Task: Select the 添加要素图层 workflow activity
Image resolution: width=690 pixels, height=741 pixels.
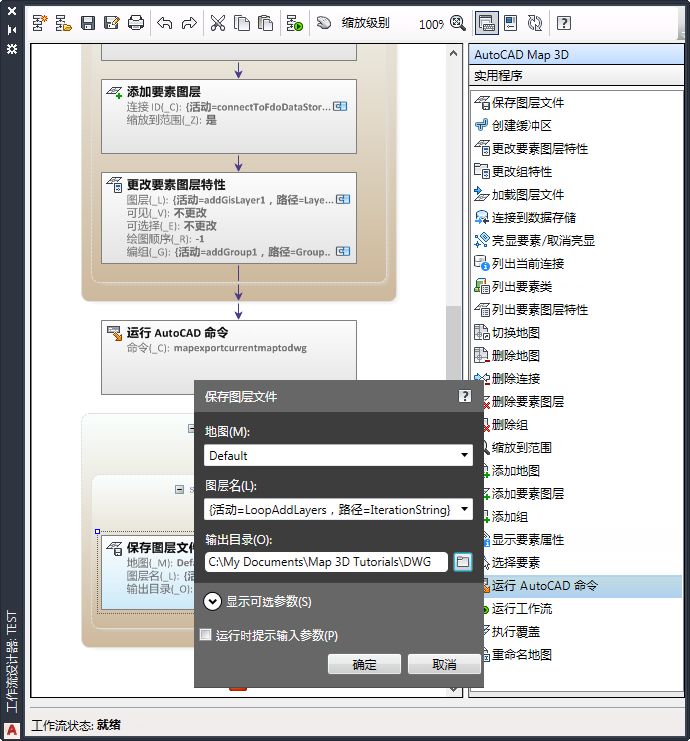Action: [229, 116]
